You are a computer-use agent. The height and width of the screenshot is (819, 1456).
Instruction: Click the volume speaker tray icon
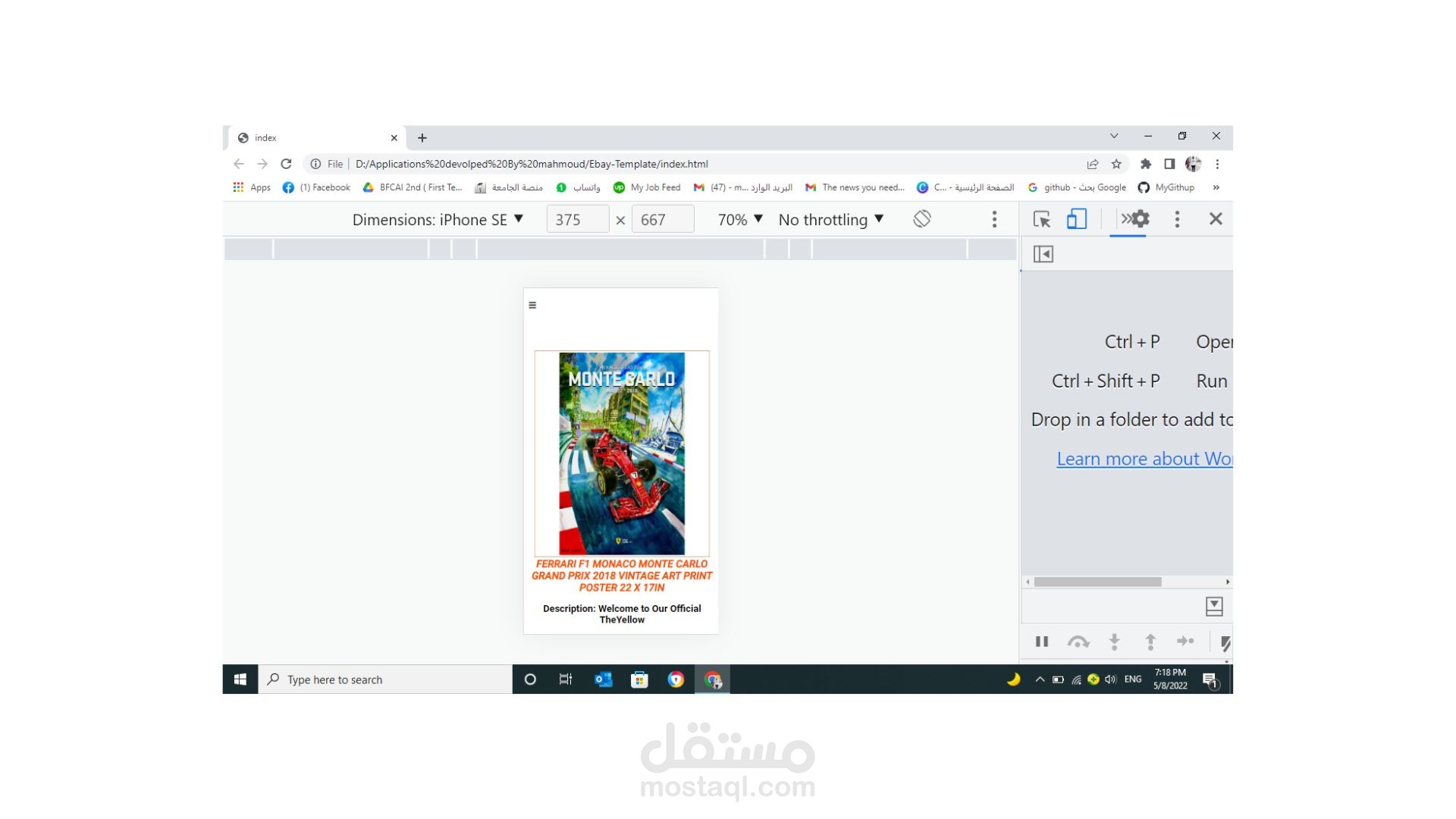click(1110, 679)
